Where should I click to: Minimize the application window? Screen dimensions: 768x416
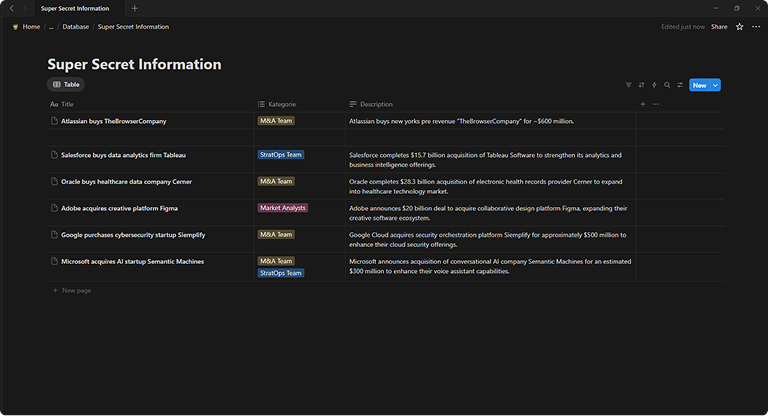coord(716,8)
